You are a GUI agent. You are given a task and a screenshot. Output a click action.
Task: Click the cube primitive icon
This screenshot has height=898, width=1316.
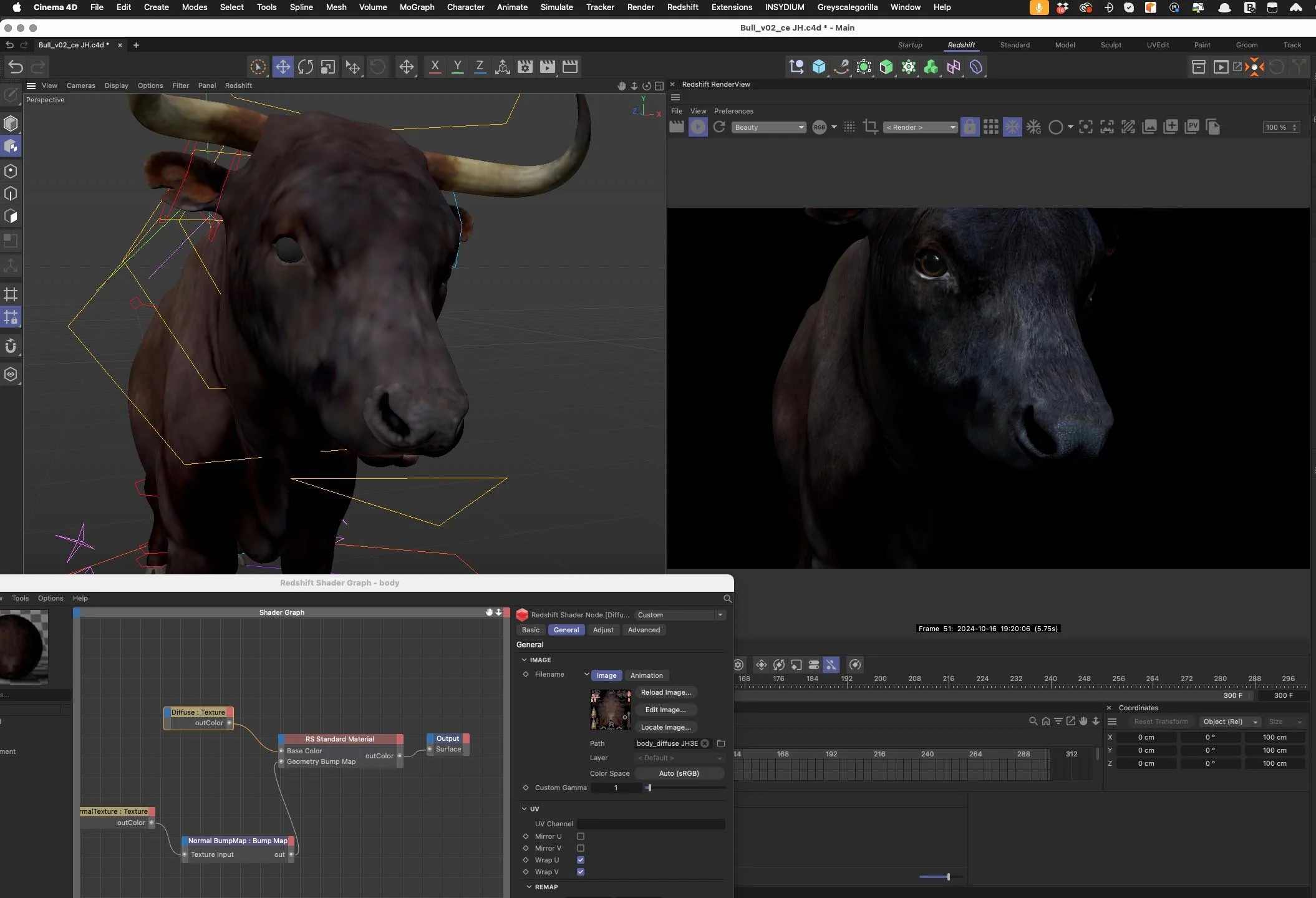pyautogui.click(x=819, y=67)
